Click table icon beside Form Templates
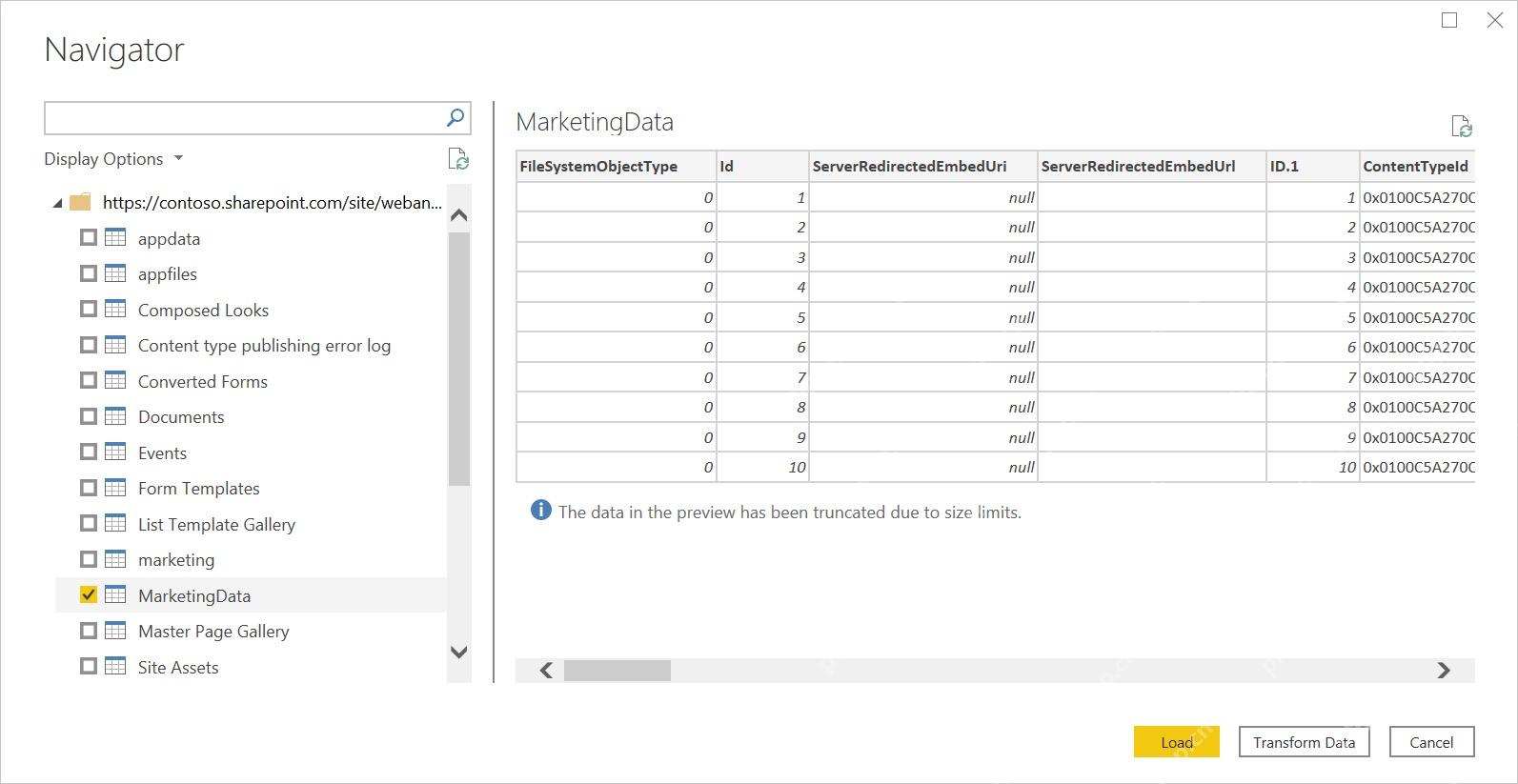 pyautogui.click(x=115, y=488)
